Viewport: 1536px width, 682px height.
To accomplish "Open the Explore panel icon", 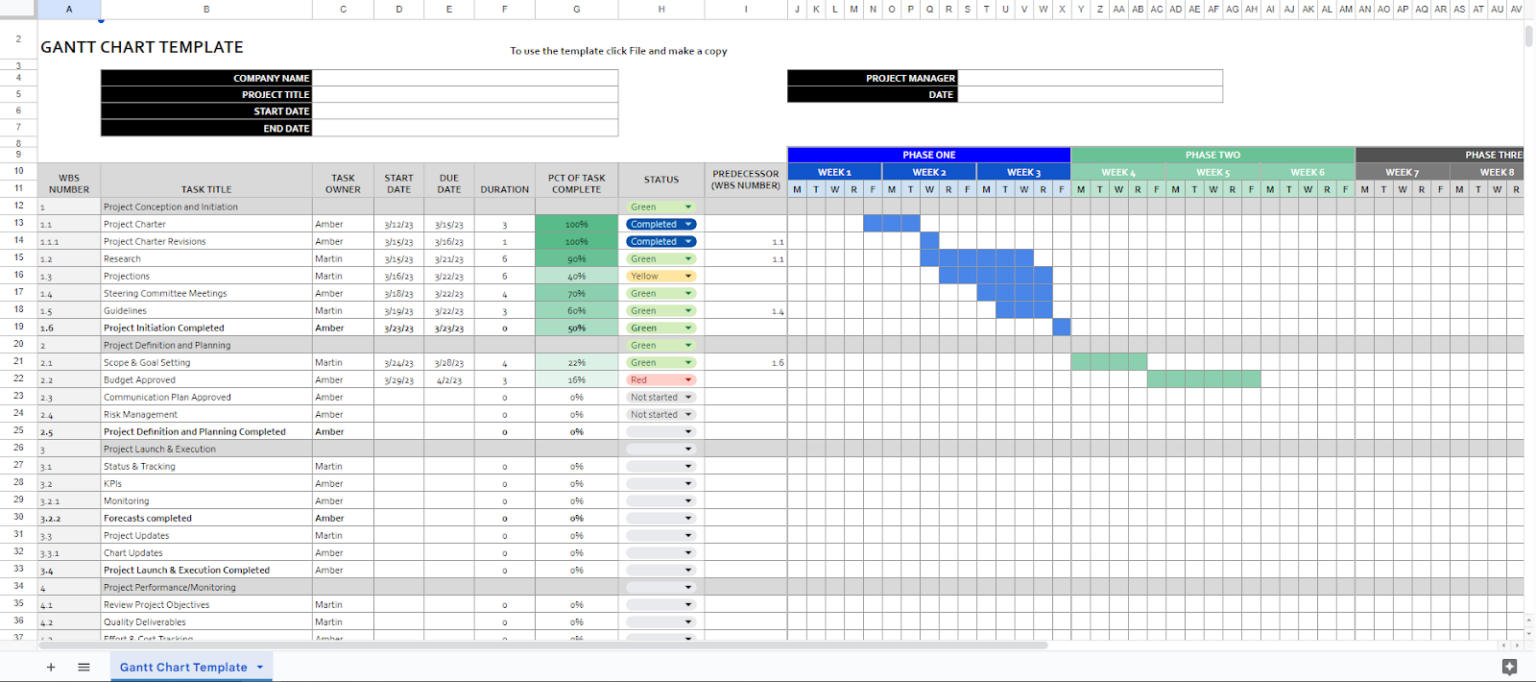I will click(x=1510, y=665).
